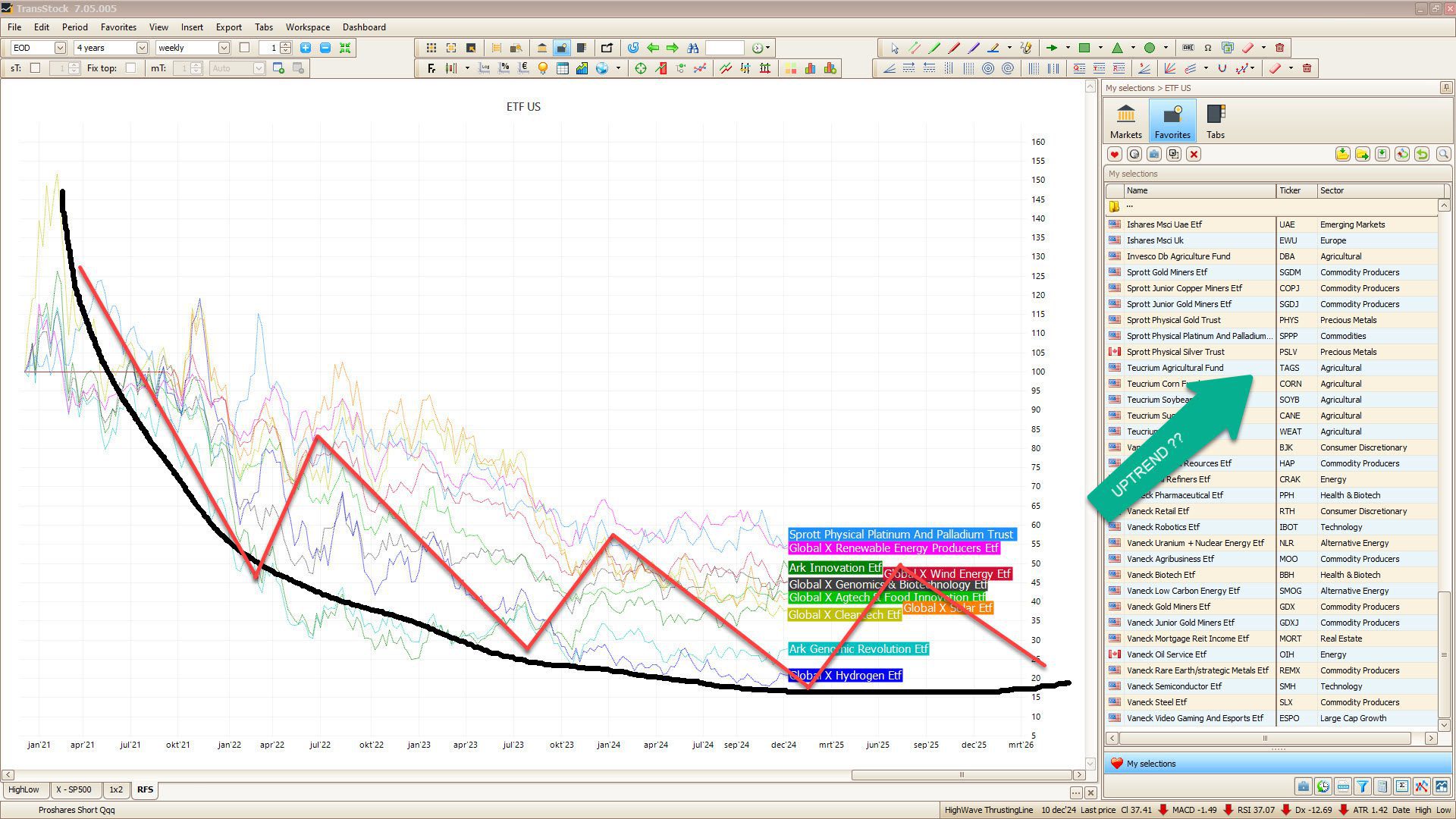
Task: Open the Markets panel icon
Action: pos(1125,121)
